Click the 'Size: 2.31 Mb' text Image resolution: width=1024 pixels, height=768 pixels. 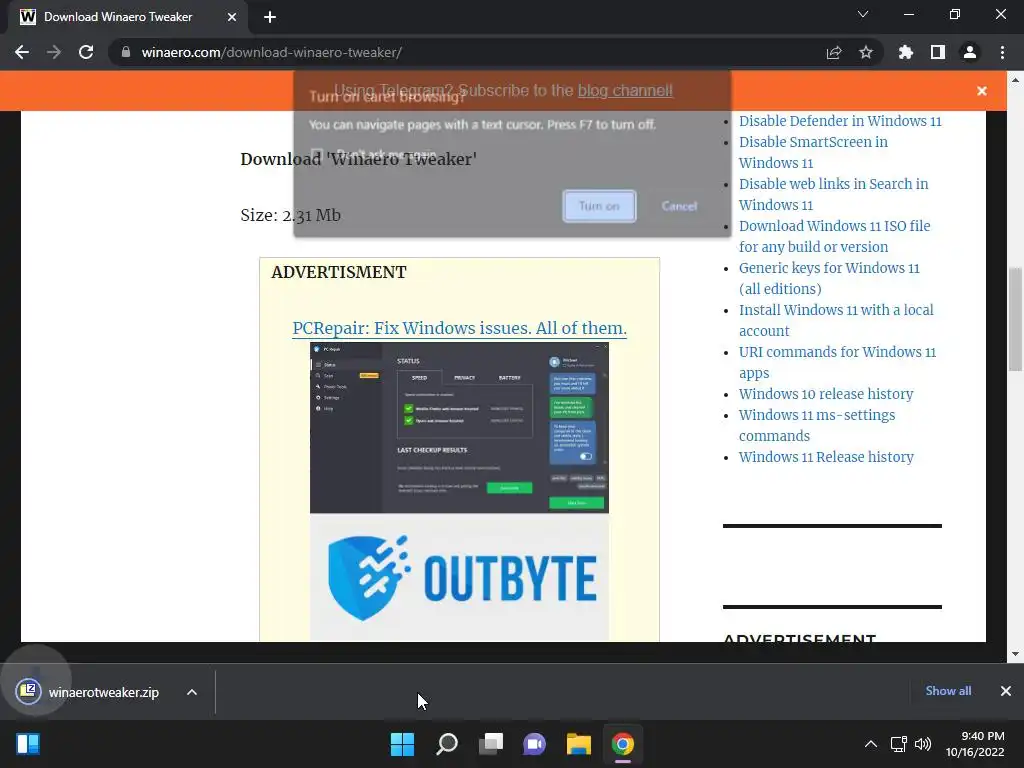pyautogui.click(x=291, y=215)
